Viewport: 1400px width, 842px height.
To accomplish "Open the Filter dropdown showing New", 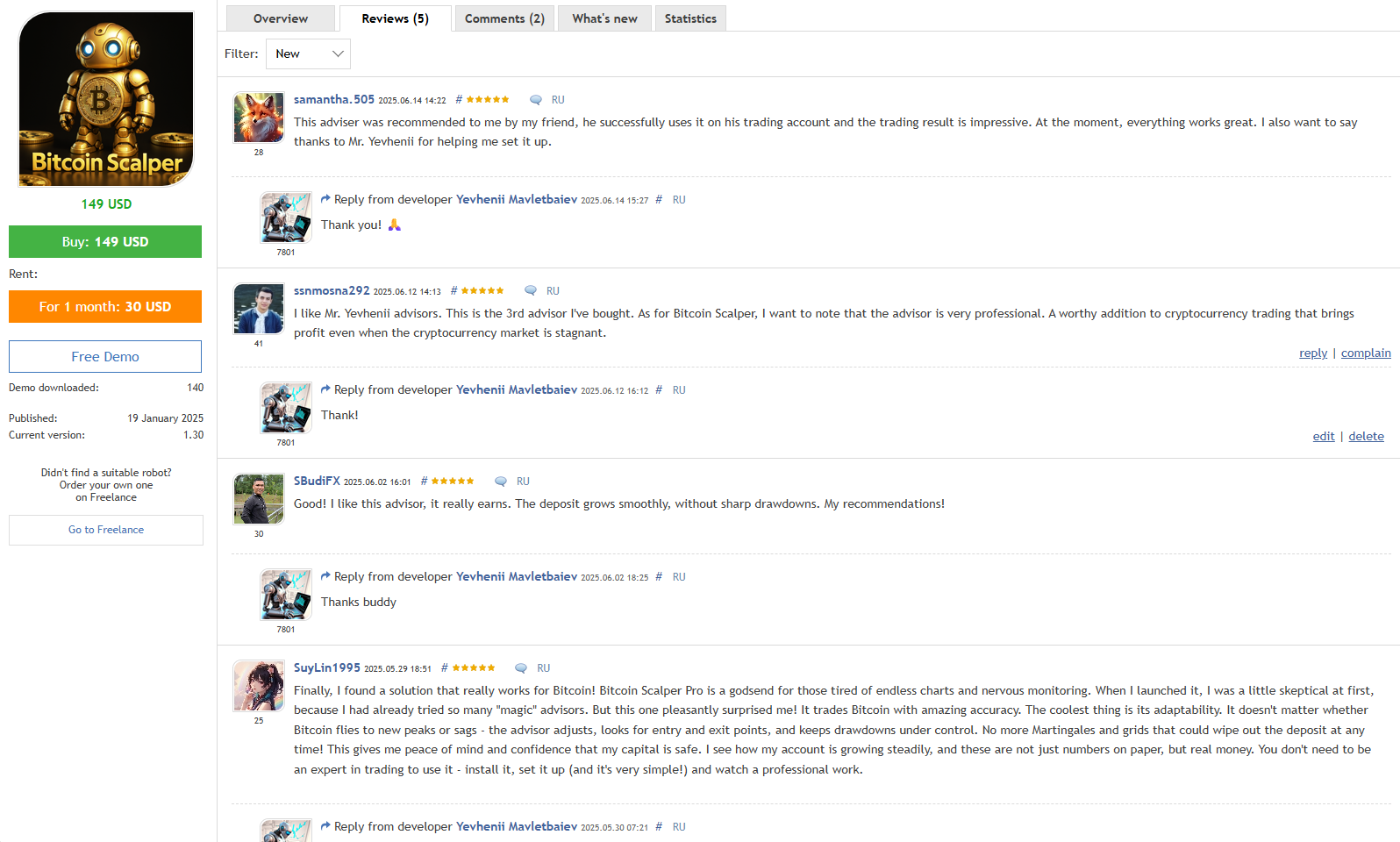I will 308,54.
